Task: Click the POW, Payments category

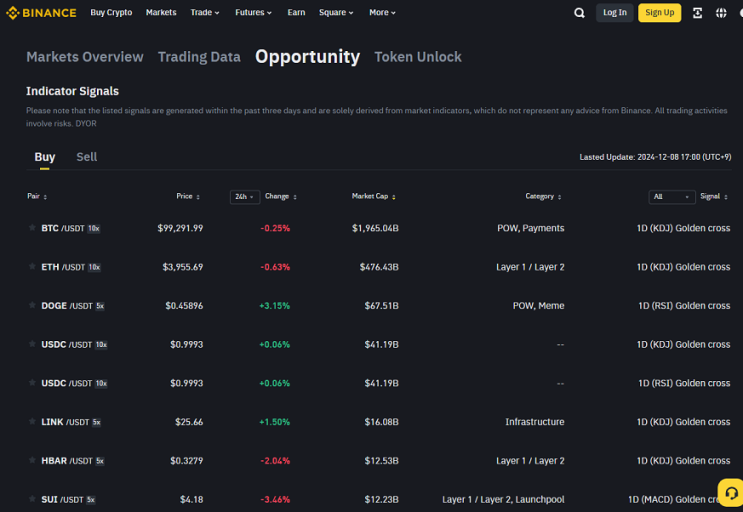Action: pos(531,228)
